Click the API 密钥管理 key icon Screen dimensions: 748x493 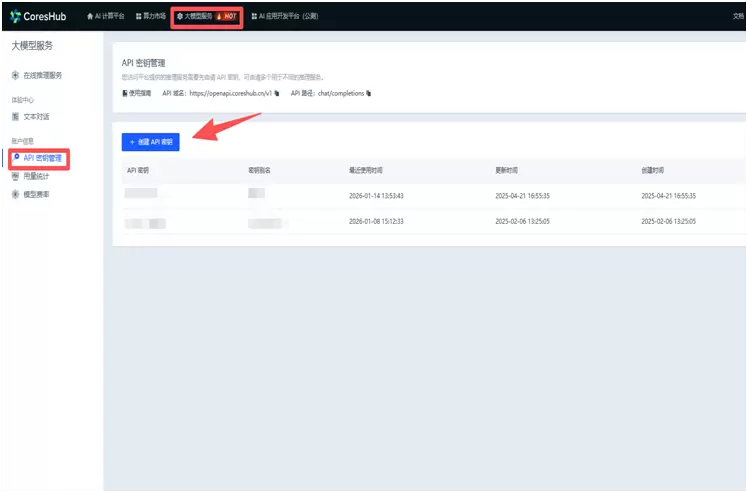click(15, 158)
